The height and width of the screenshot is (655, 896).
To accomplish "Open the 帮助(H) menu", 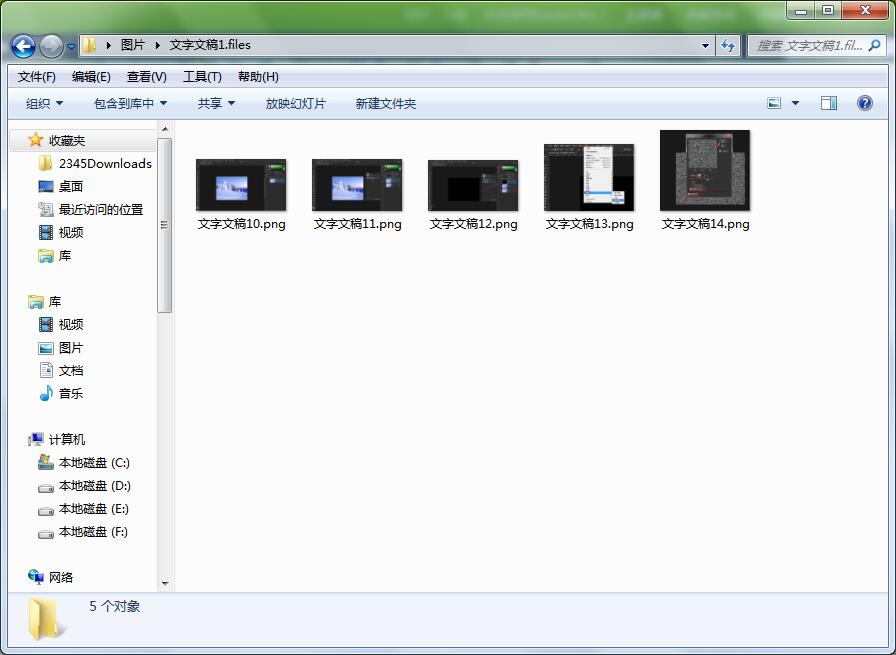I will [x=258, y=77].
